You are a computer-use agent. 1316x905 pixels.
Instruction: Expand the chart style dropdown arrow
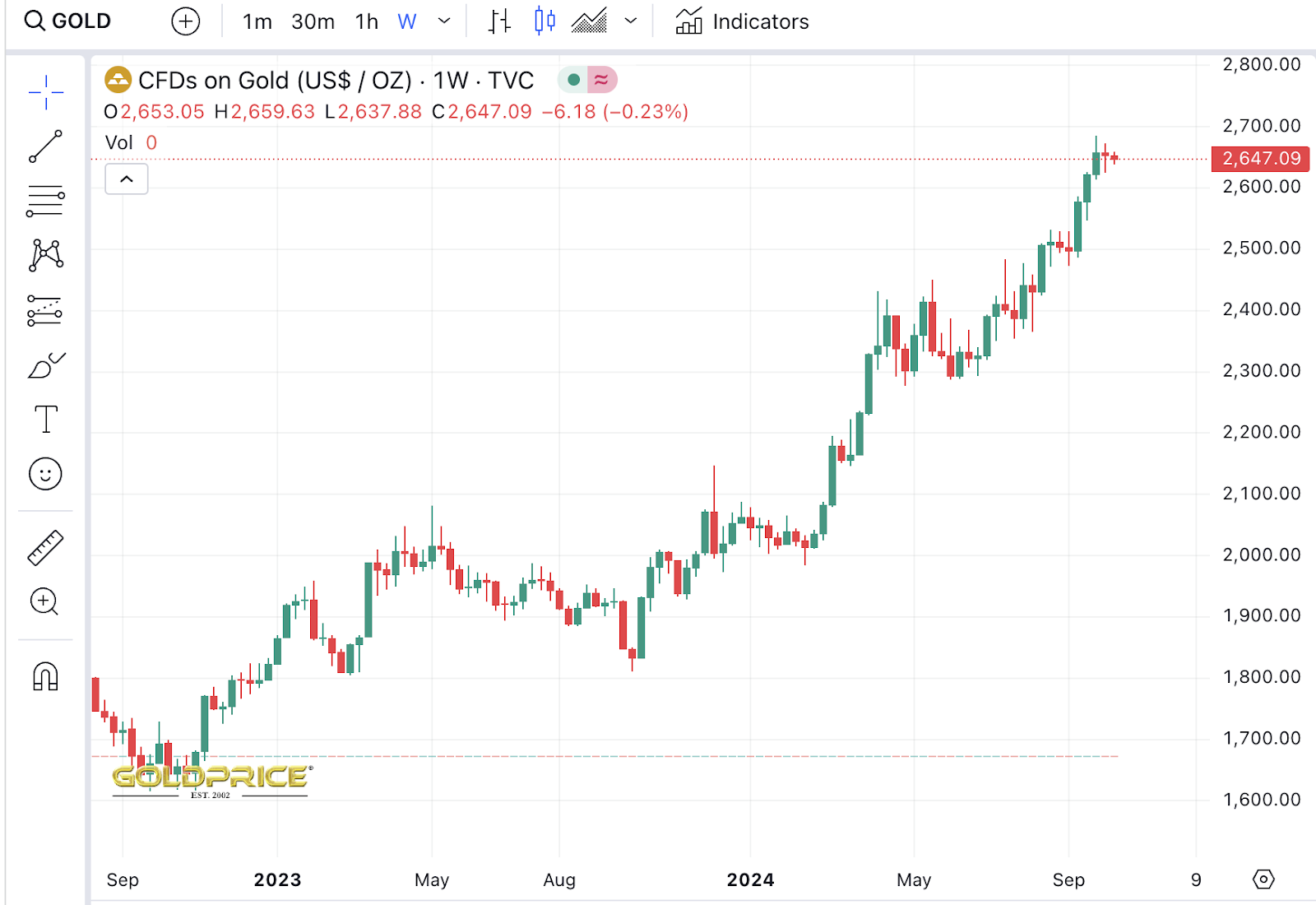coord(631,21)
